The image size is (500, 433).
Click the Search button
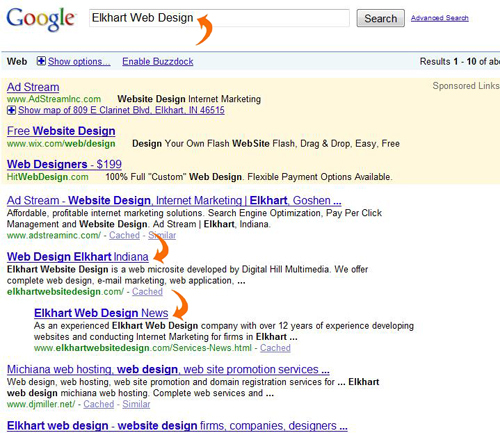(380, 18)
